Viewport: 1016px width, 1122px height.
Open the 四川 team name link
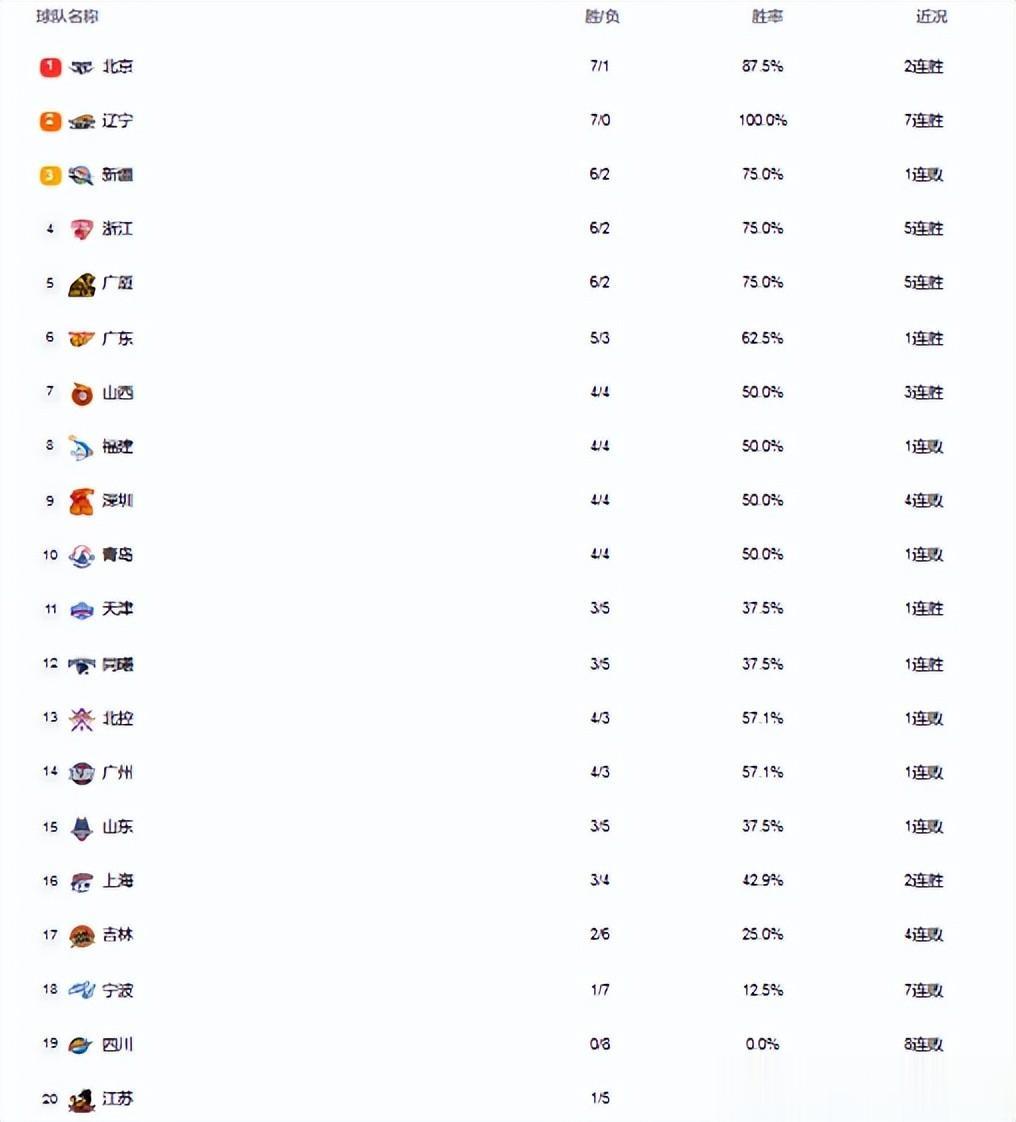(x=117, y=1045)
